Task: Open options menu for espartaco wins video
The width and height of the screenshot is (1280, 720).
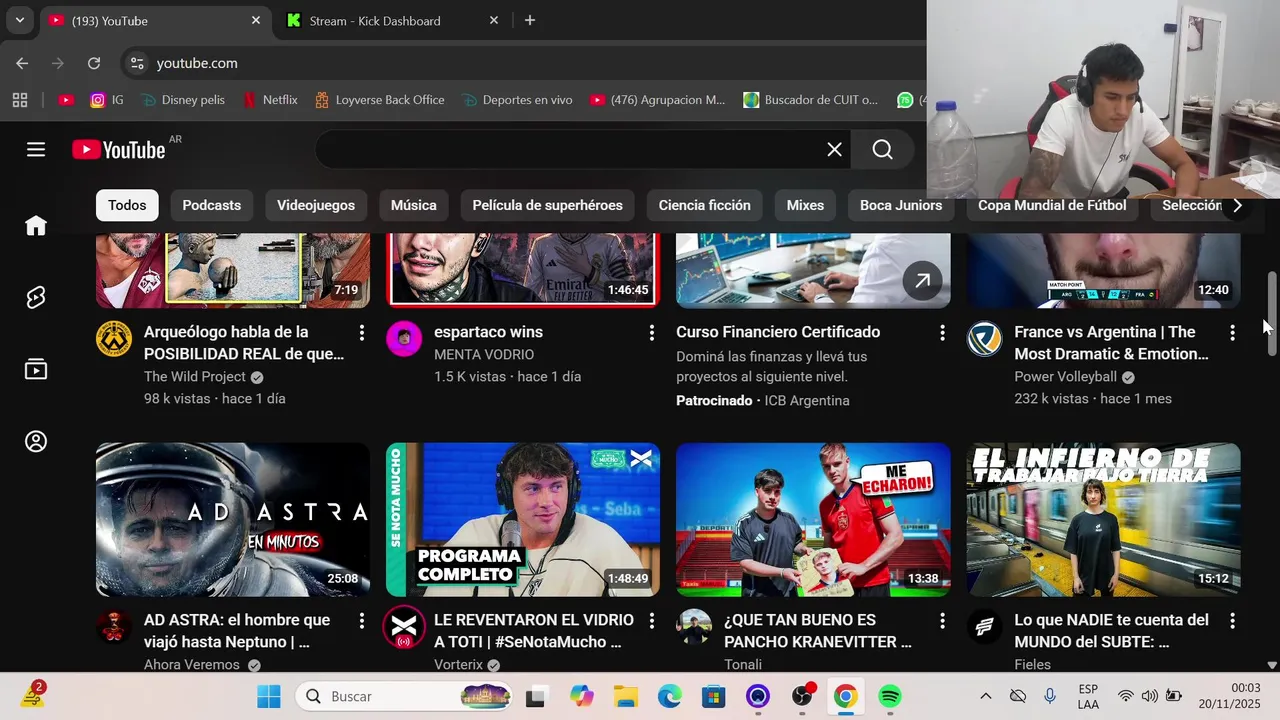Action: coord(652,333)
